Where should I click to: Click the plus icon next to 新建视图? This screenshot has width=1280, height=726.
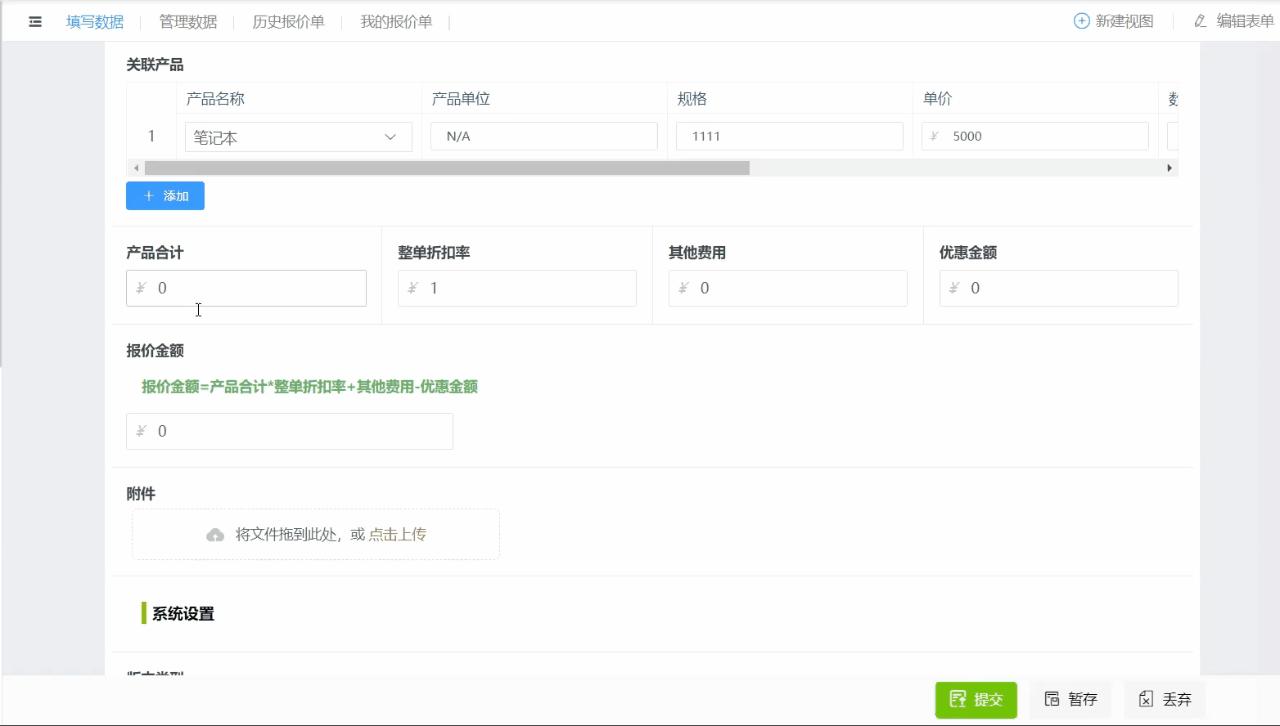tap(1081, 20)
